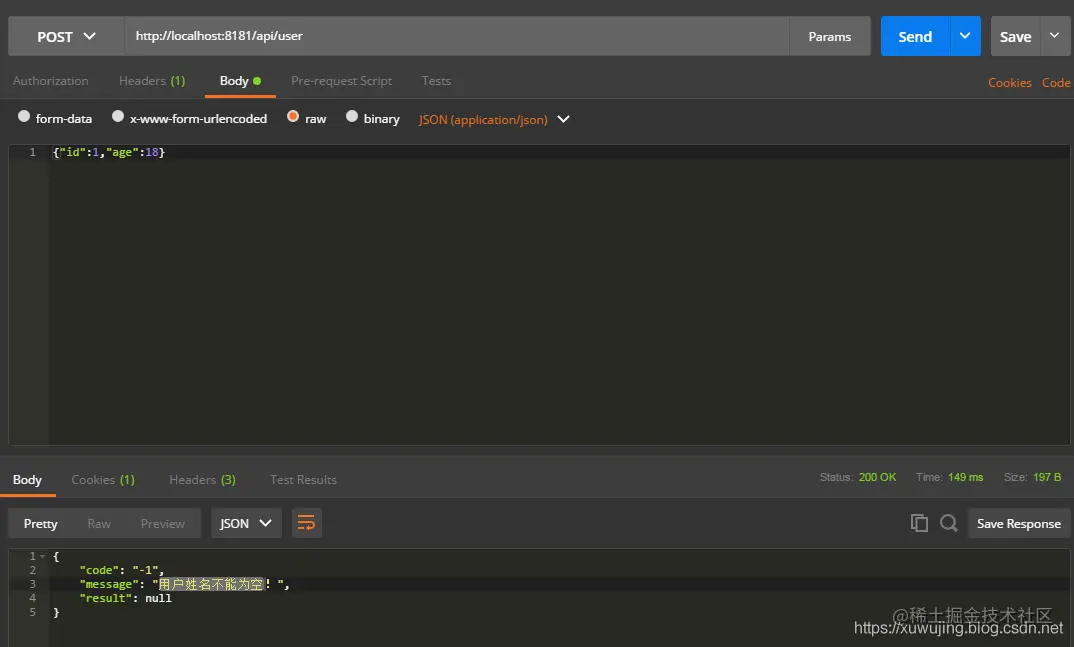Open the Code link

pos(1056,82)
